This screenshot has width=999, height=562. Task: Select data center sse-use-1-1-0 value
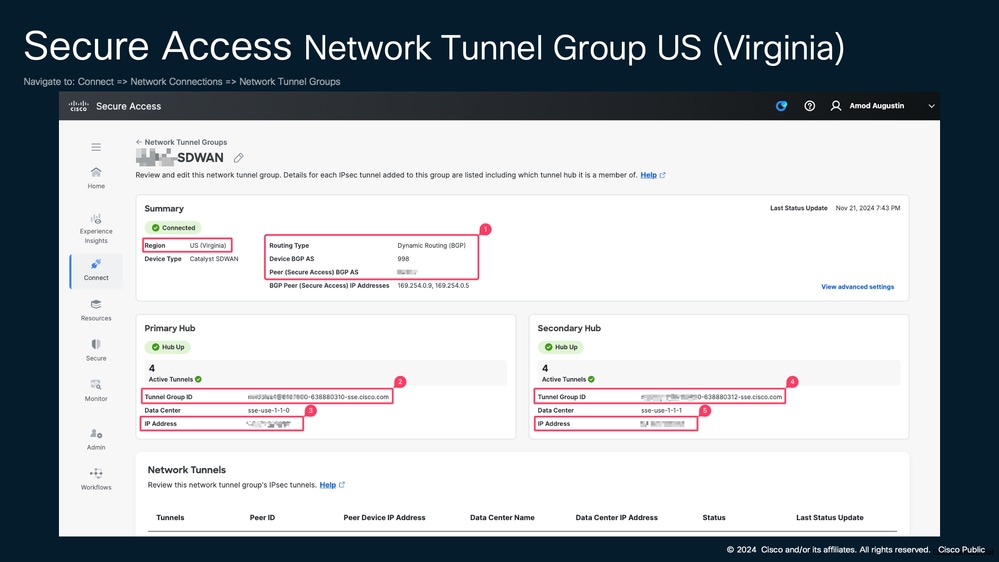click(268, 410)
